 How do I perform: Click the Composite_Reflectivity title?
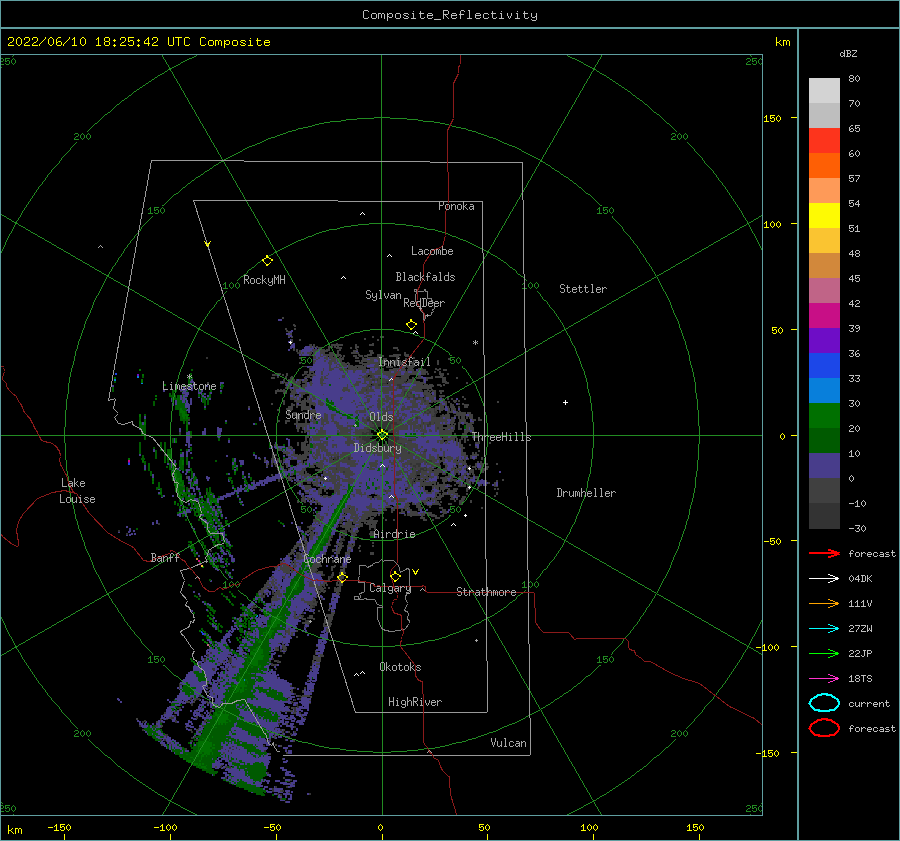450,15
